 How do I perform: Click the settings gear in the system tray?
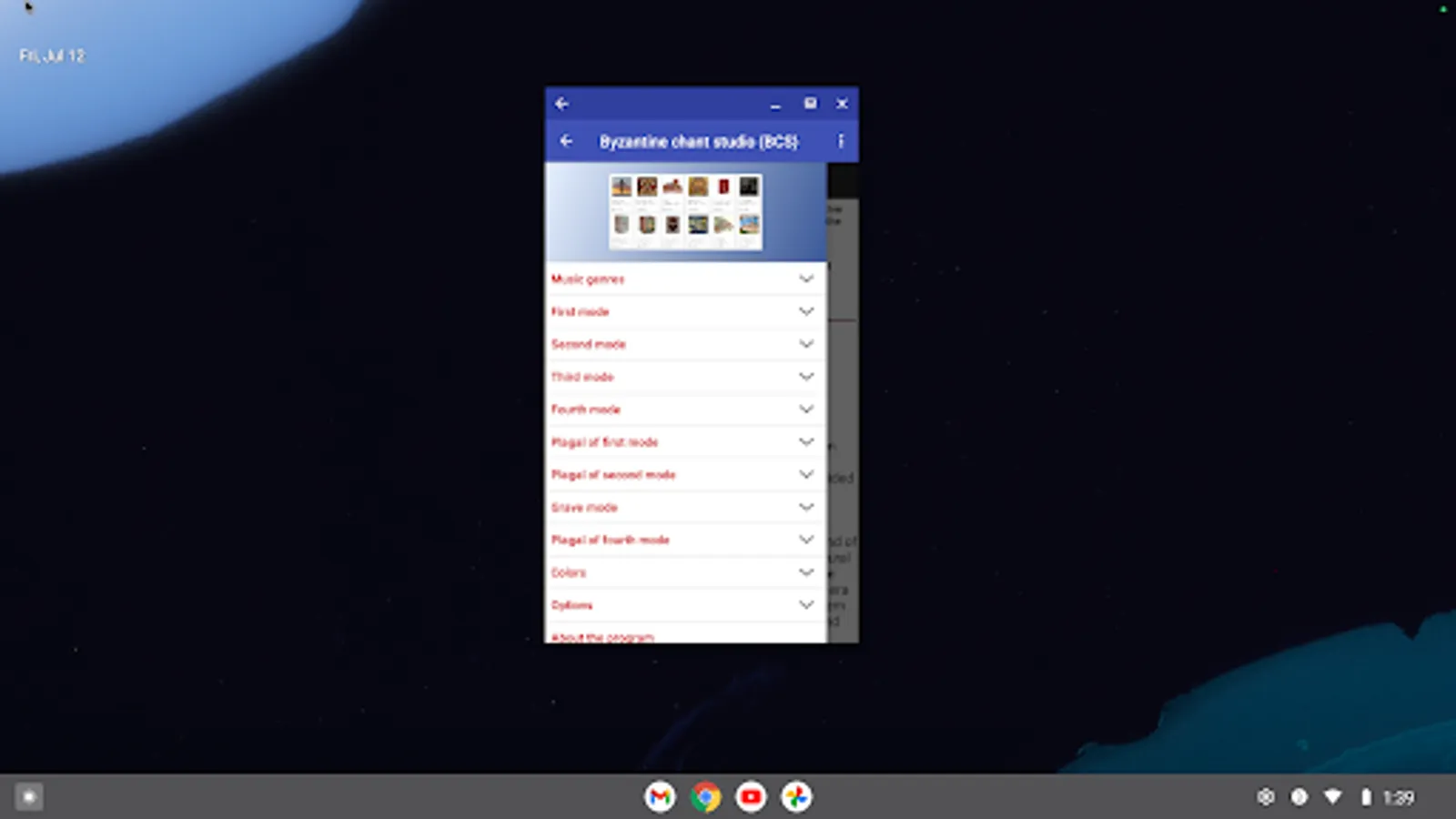[x=1265, y=796]
